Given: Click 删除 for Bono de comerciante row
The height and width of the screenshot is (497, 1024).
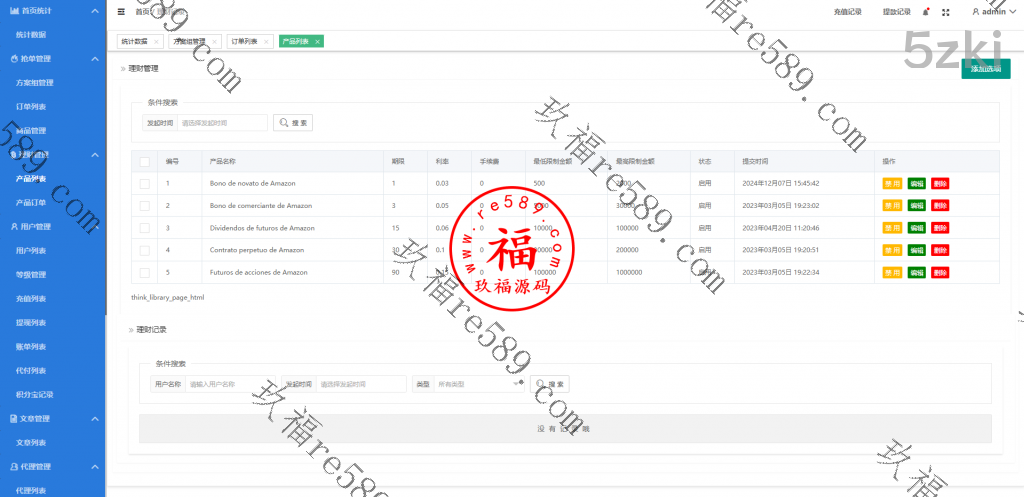Looking at the screenshot, I should click(940, 206).
